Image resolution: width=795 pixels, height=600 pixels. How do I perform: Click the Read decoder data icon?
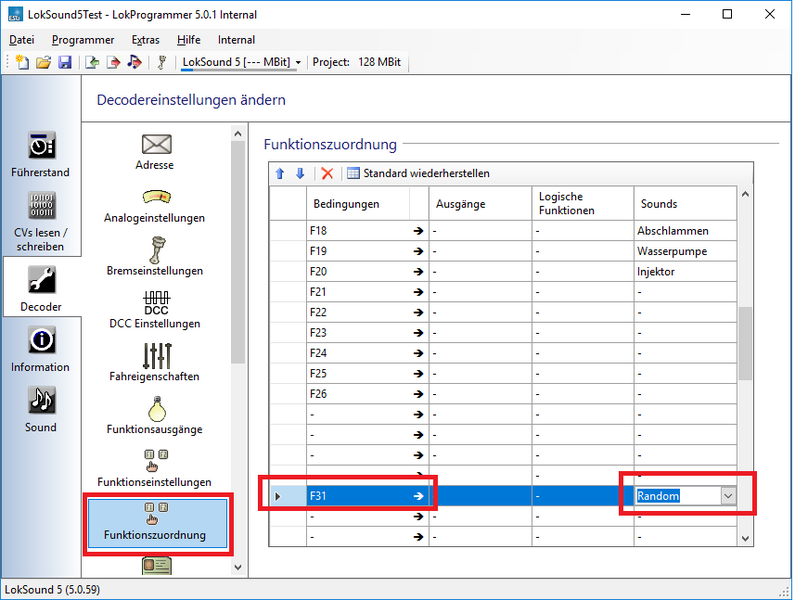click(x=92, y=62)
